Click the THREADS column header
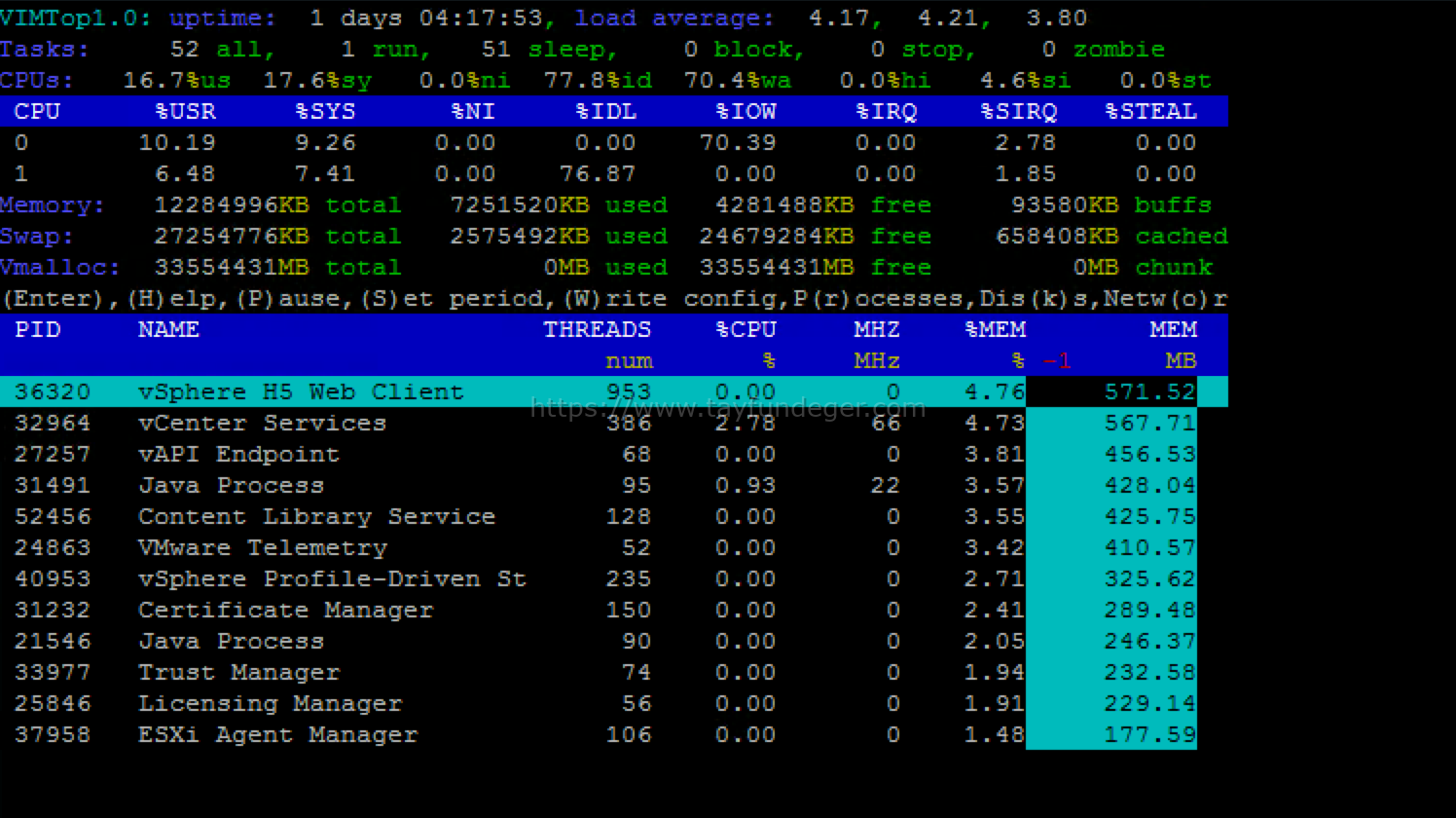This screenshot has width=1456, height=818. 597,329
